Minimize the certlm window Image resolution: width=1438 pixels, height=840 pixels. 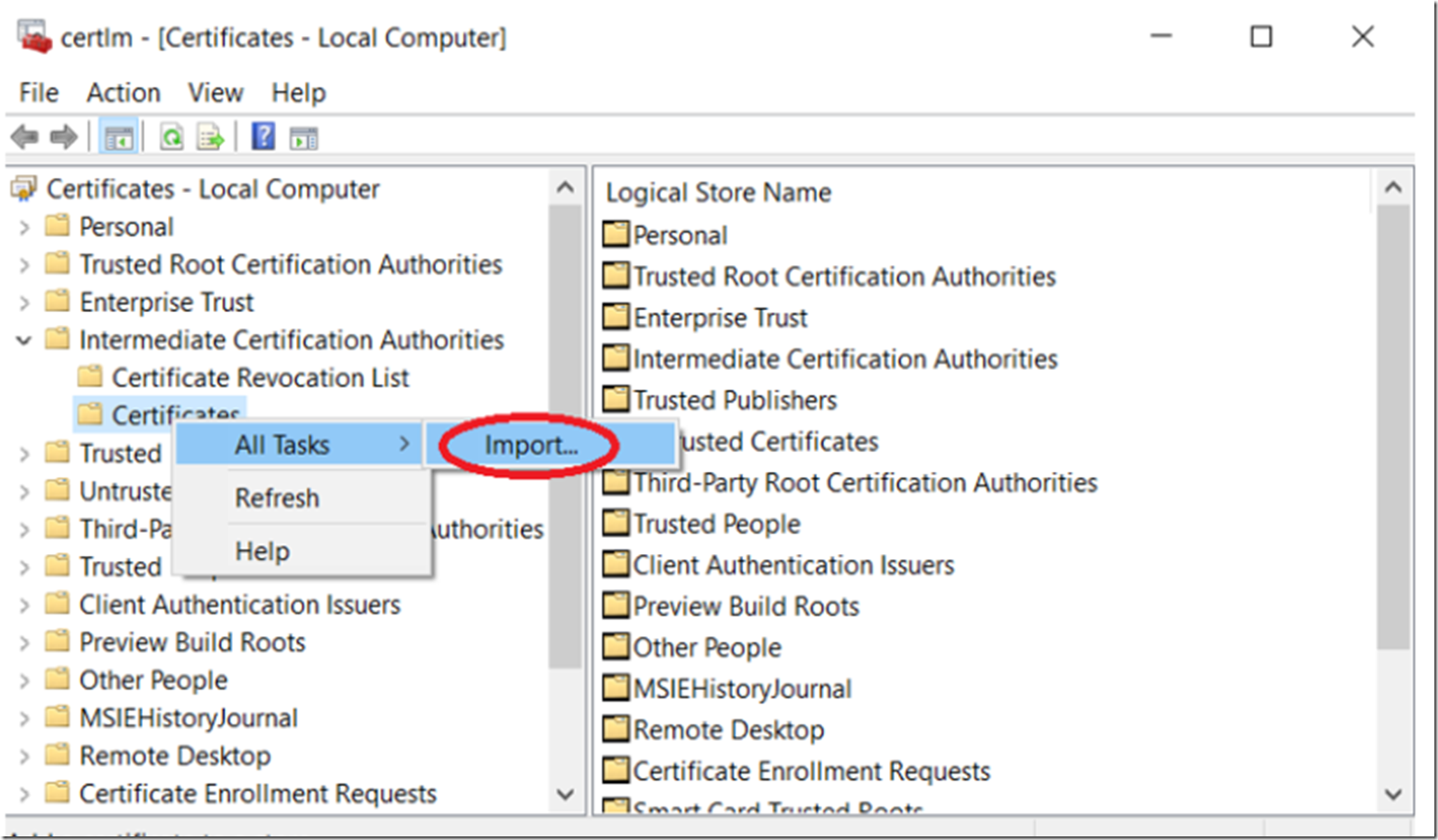pyautogui.click(x=1161, y=36)
